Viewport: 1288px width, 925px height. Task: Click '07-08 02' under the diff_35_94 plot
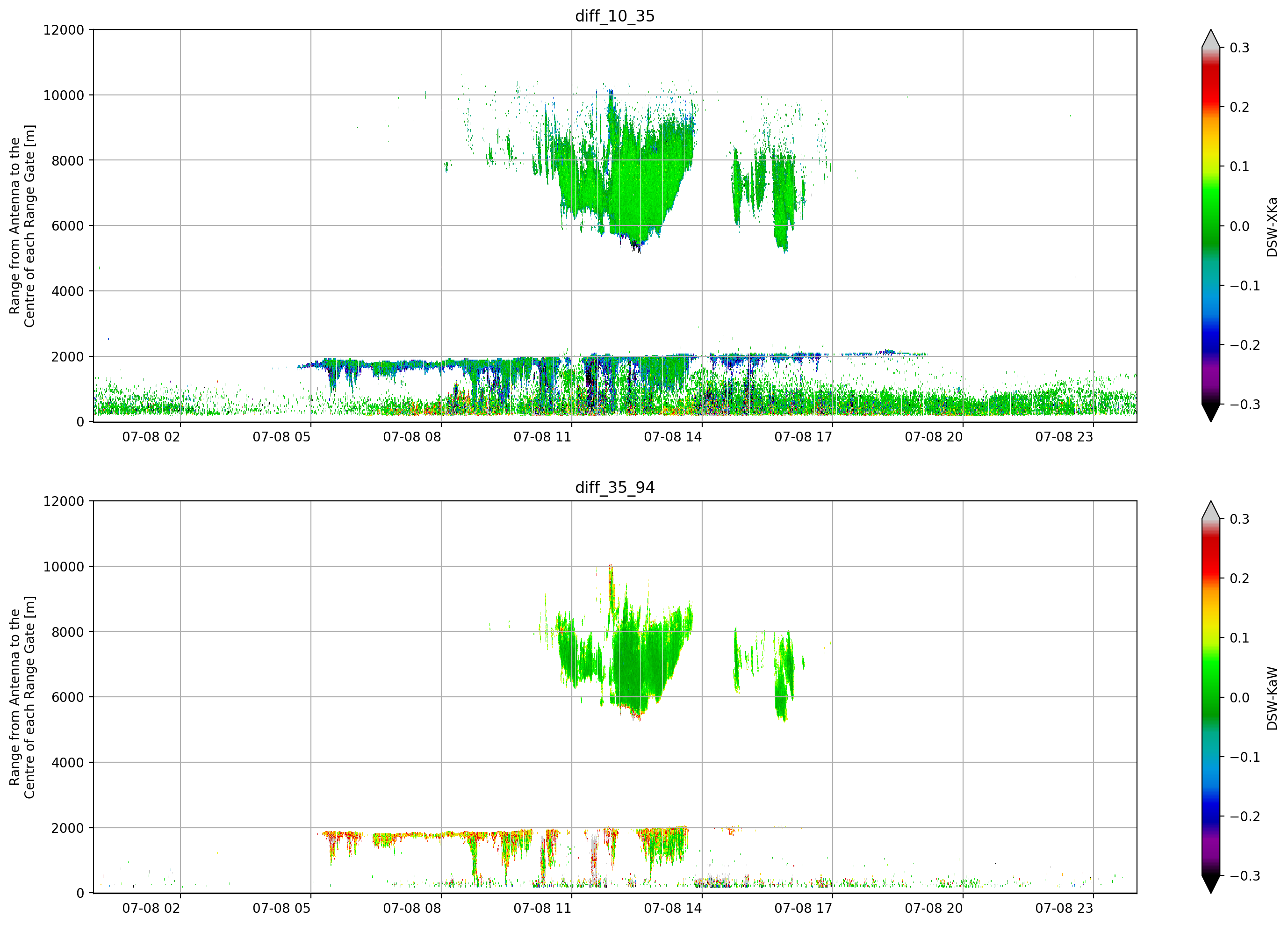point(151,909)
